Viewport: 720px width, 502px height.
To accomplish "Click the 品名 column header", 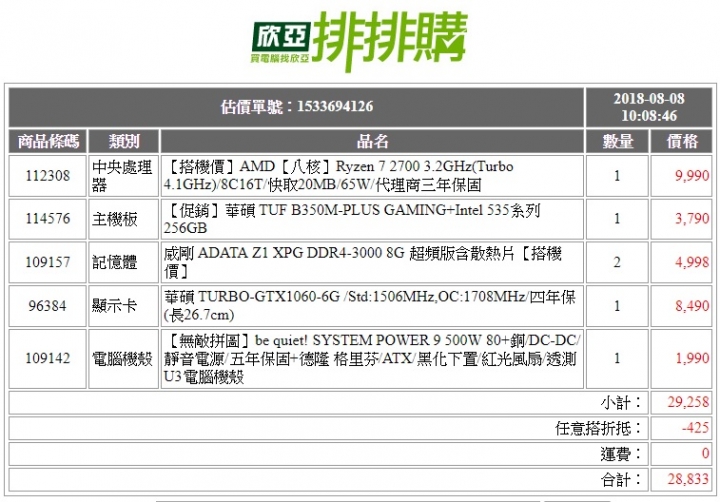I will (372, 141).
